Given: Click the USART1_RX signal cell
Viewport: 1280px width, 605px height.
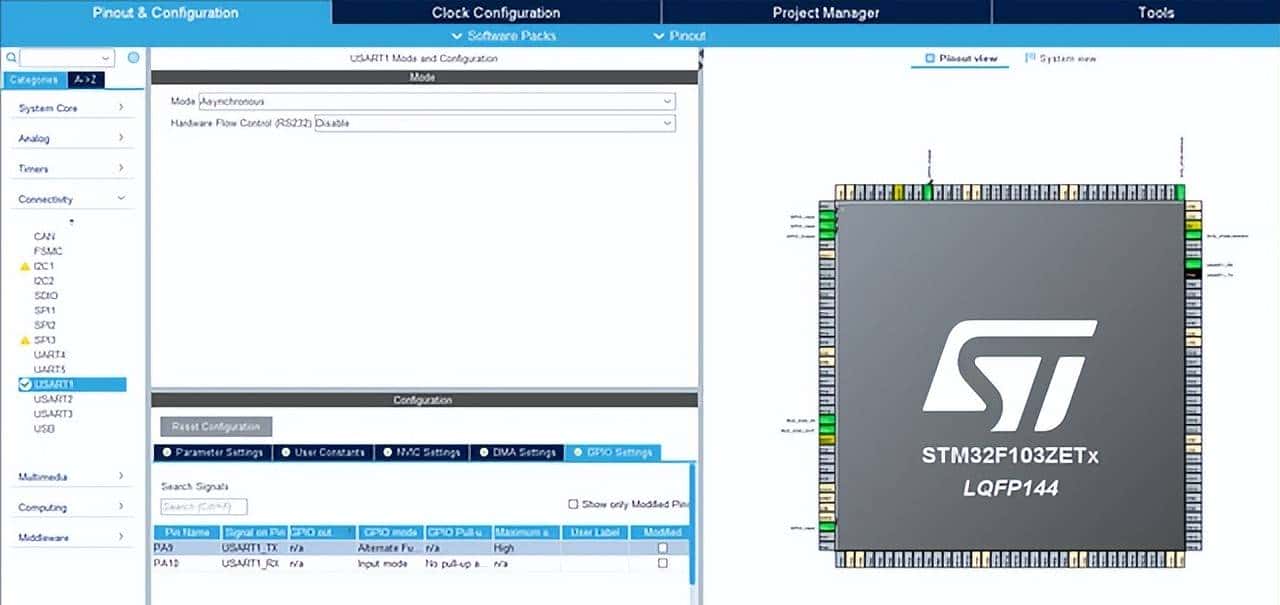Looking at the screenshot, I should pos(254,563).
